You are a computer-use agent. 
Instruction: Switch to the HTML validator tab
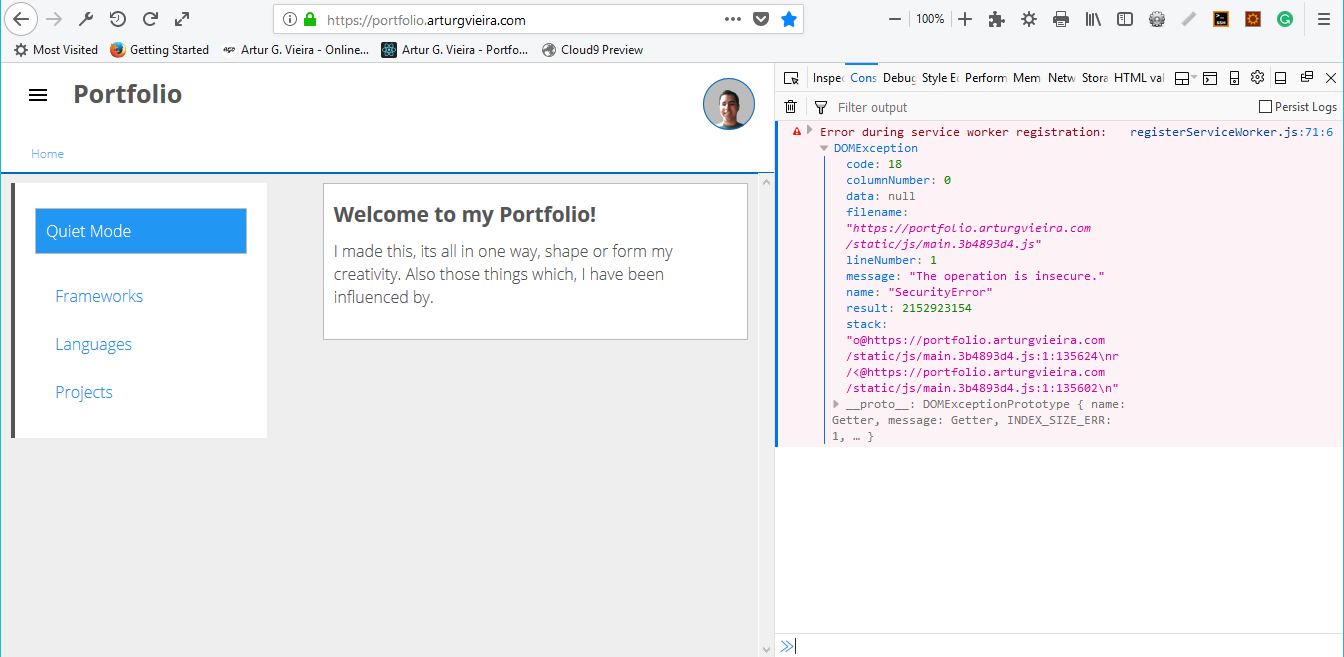1139,78
